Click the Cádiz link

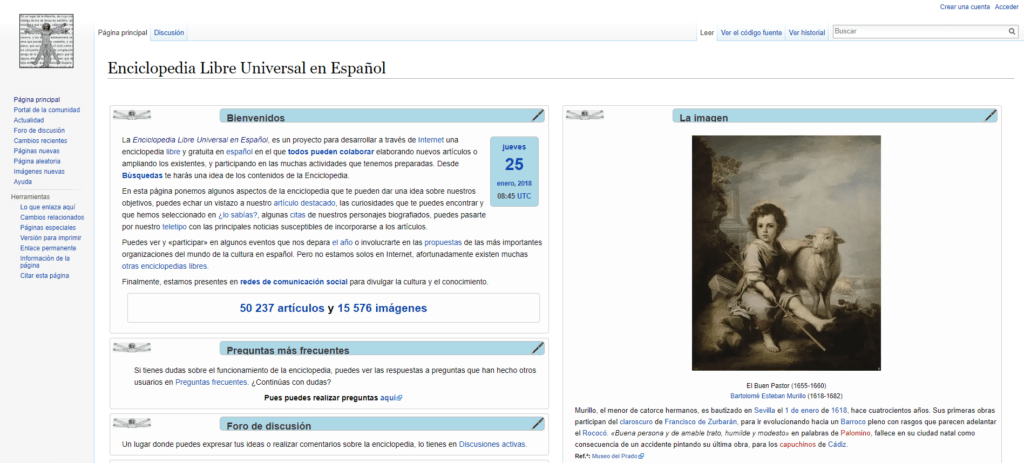[x=837, y=445]
